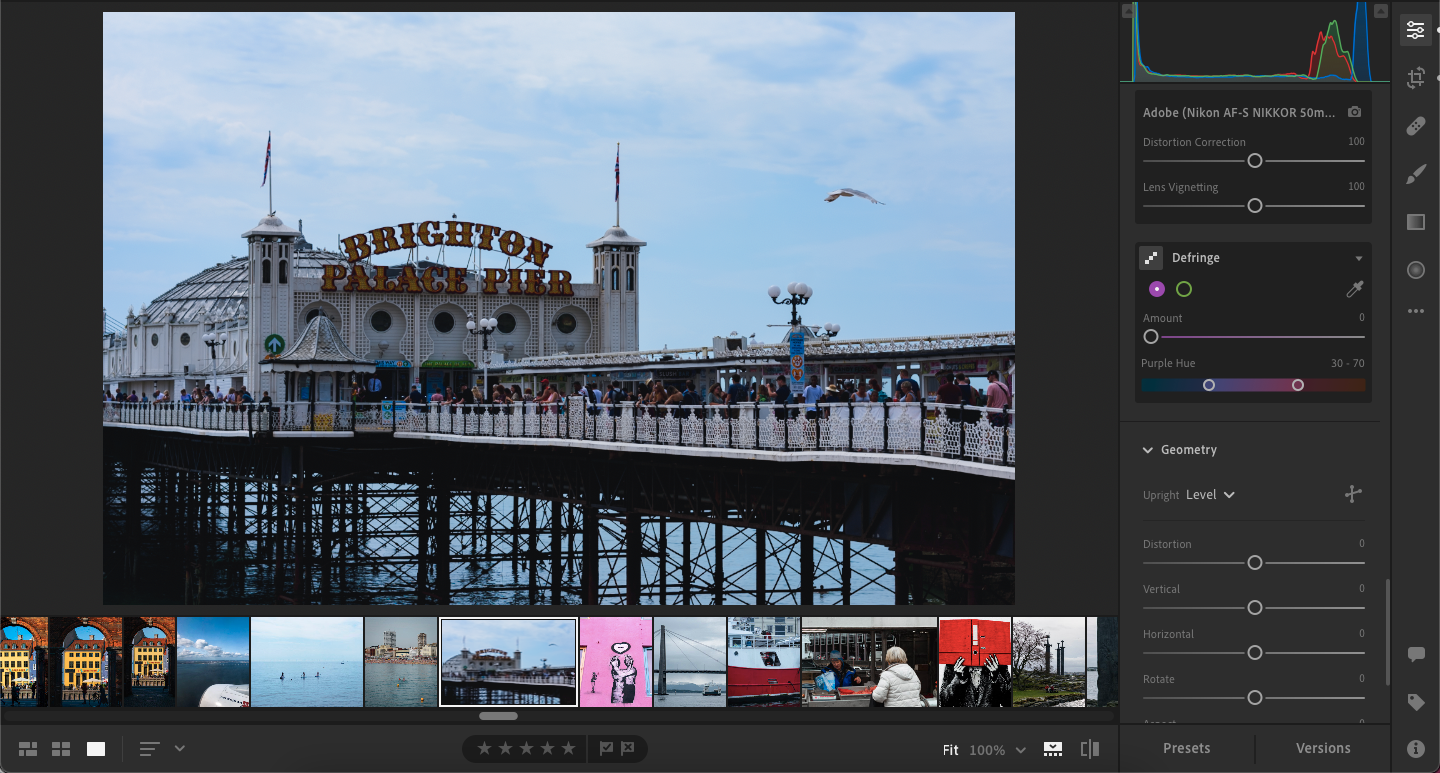Activate the Guided Upright tool
This screenshot has height=773, width=1440.
click(x=1353, y=494)
